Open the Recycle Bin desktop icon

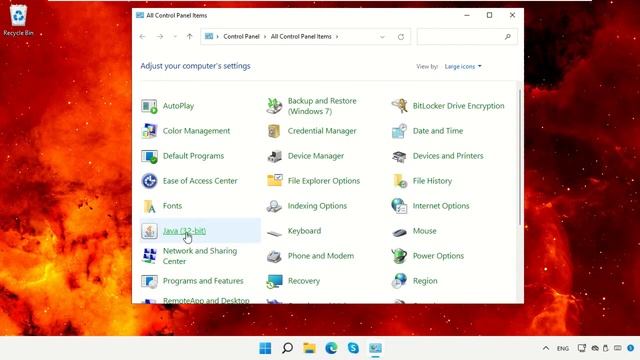(x=18, y=20)
